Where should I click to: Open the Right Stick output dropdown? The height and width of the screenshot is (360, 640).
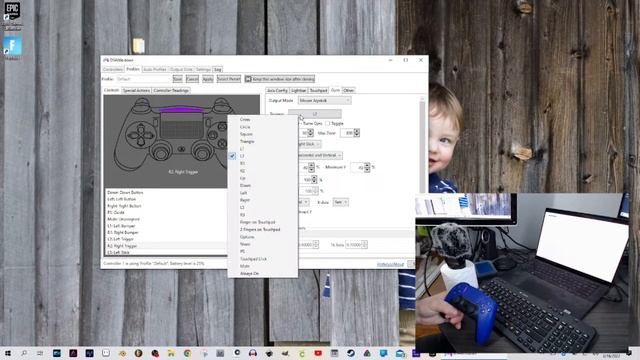(x=310, y=144)
